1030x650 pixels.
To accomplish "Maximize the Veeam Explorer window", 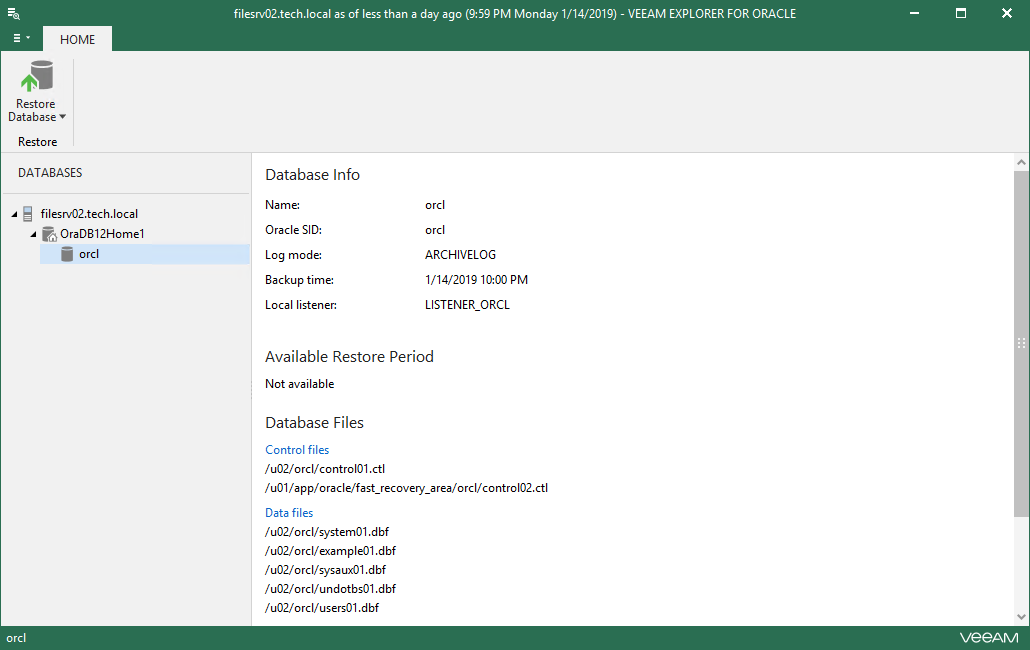I will pos(961,13).
